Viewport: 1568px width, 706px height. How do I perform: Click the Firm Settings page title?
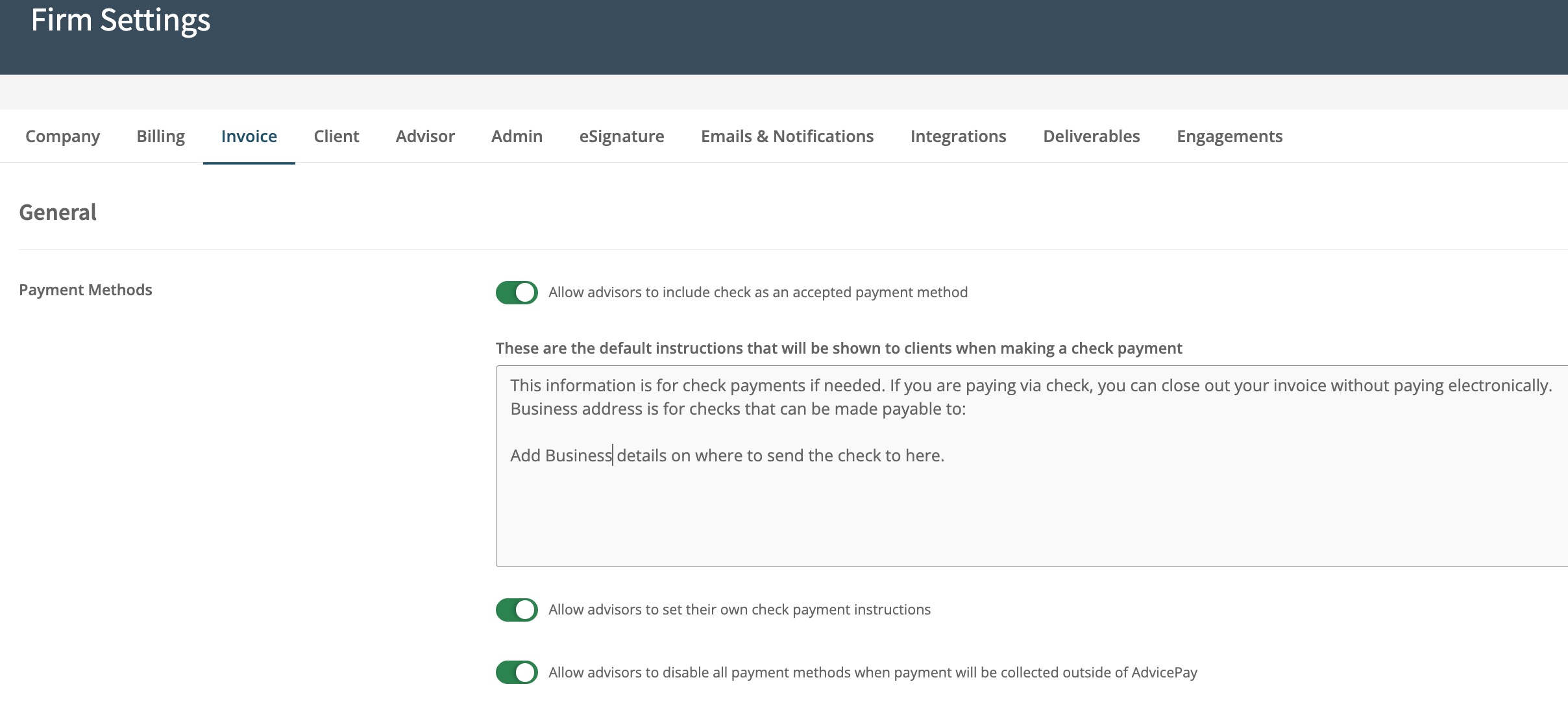coord(121,20)
